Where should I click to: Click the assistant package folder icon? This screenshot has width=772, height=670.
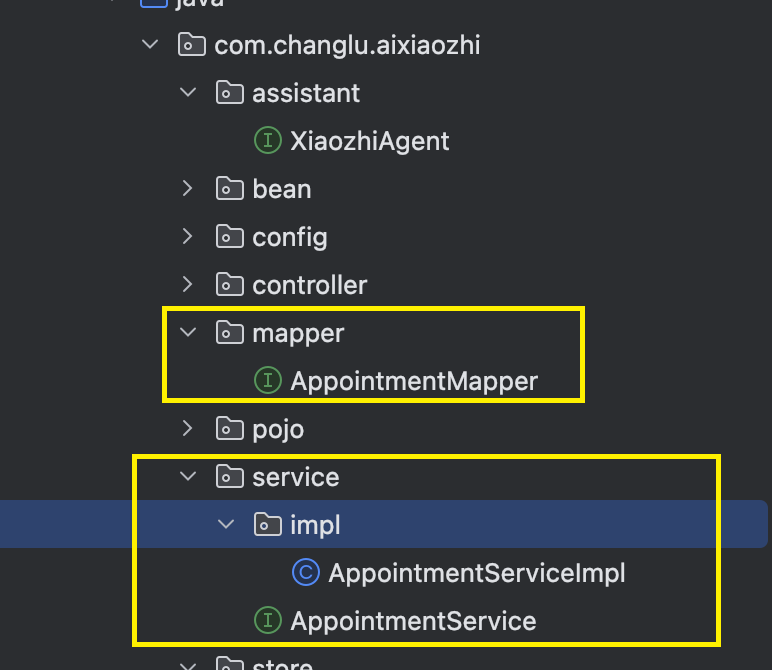230,93
